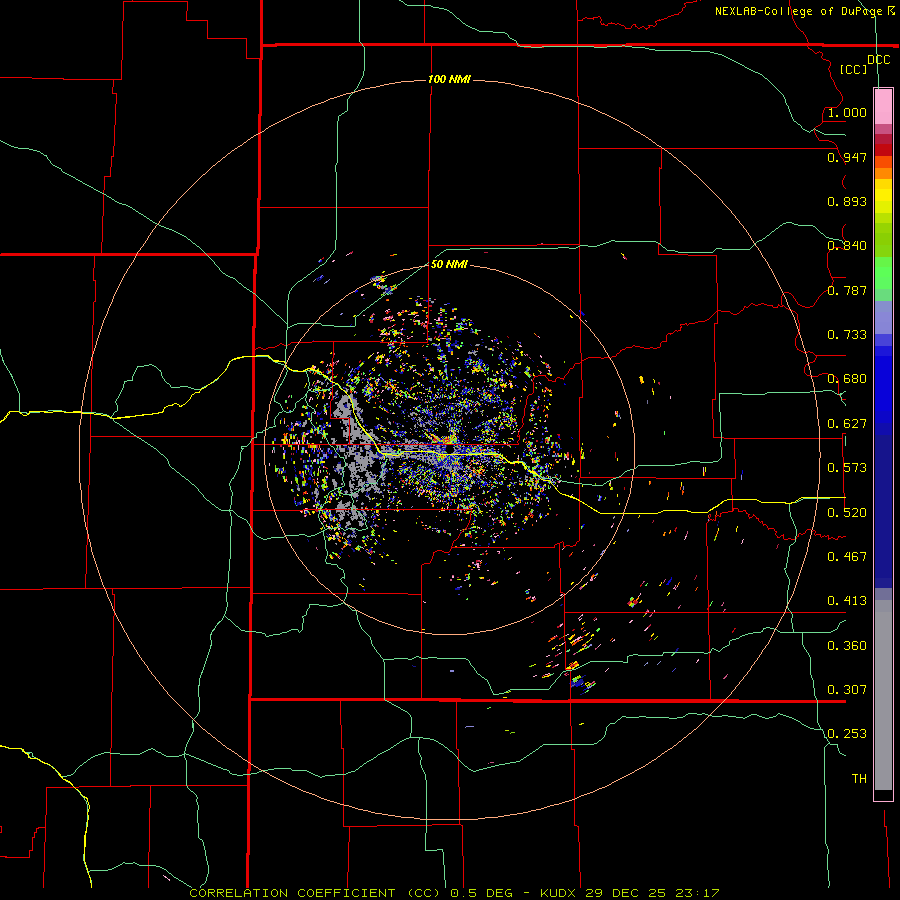Click the 100 NMI range ring label
This screenshot has height=900, width=900.
(449, 79)
